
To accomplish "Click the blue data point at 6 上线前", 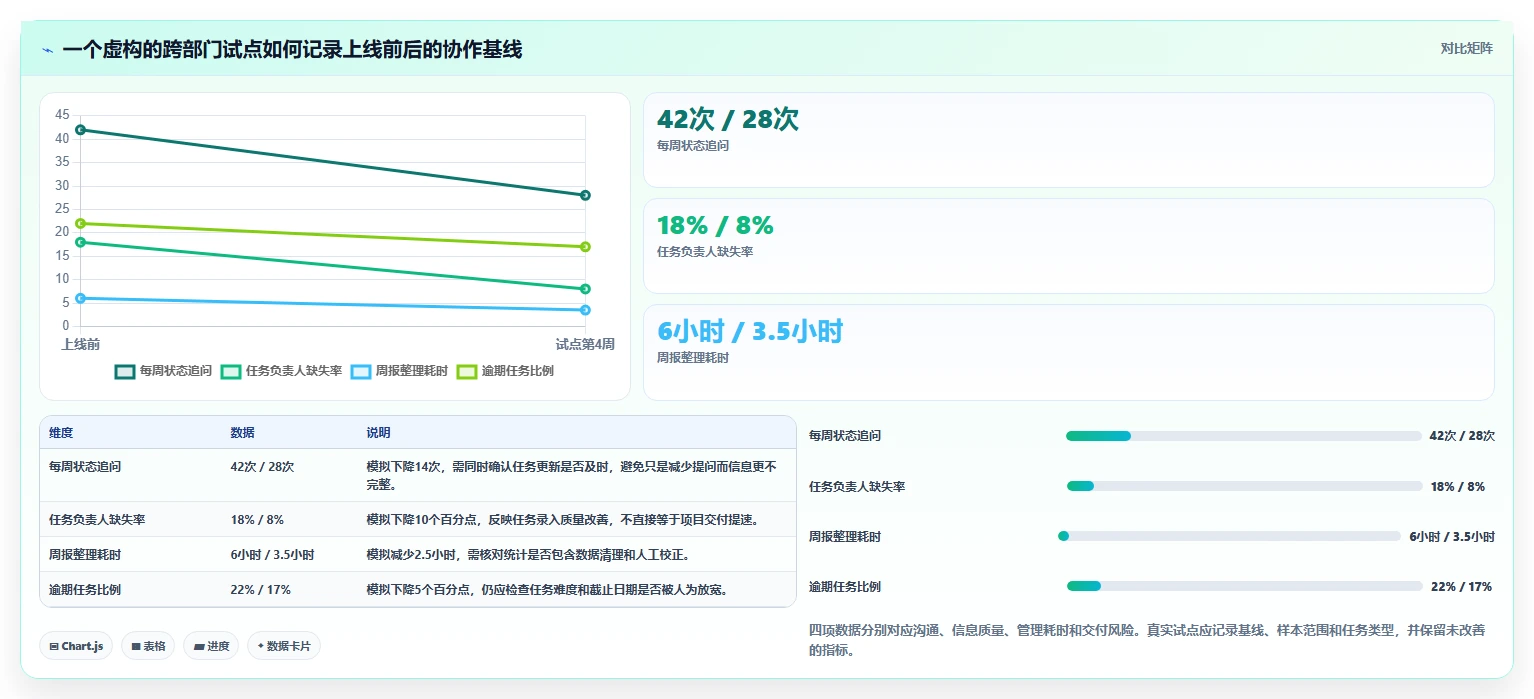I will pos(80,298).
